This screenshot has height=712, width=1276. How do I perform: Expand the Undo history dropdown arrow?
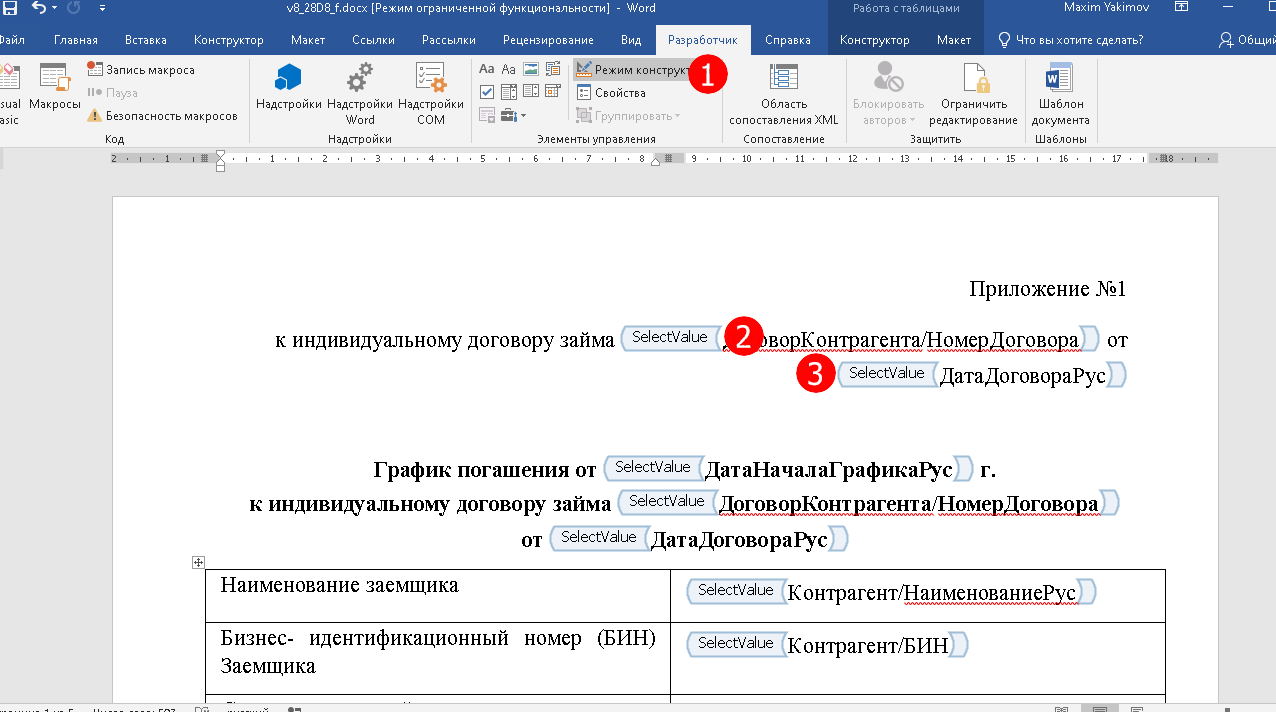pos(54,8)
